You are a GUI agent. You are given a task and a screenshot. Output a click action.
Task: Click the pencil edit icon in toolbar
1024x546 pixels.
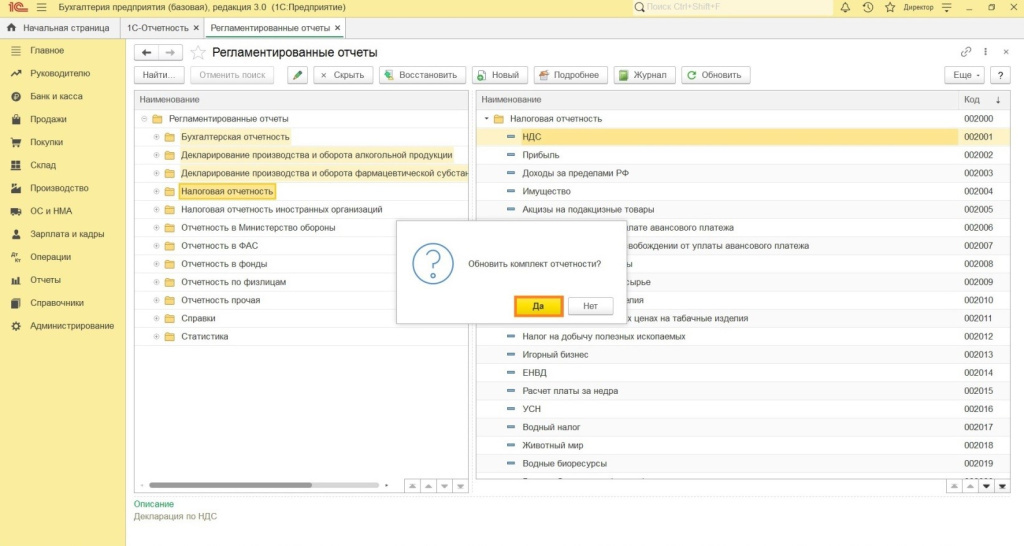coord(297,75)
